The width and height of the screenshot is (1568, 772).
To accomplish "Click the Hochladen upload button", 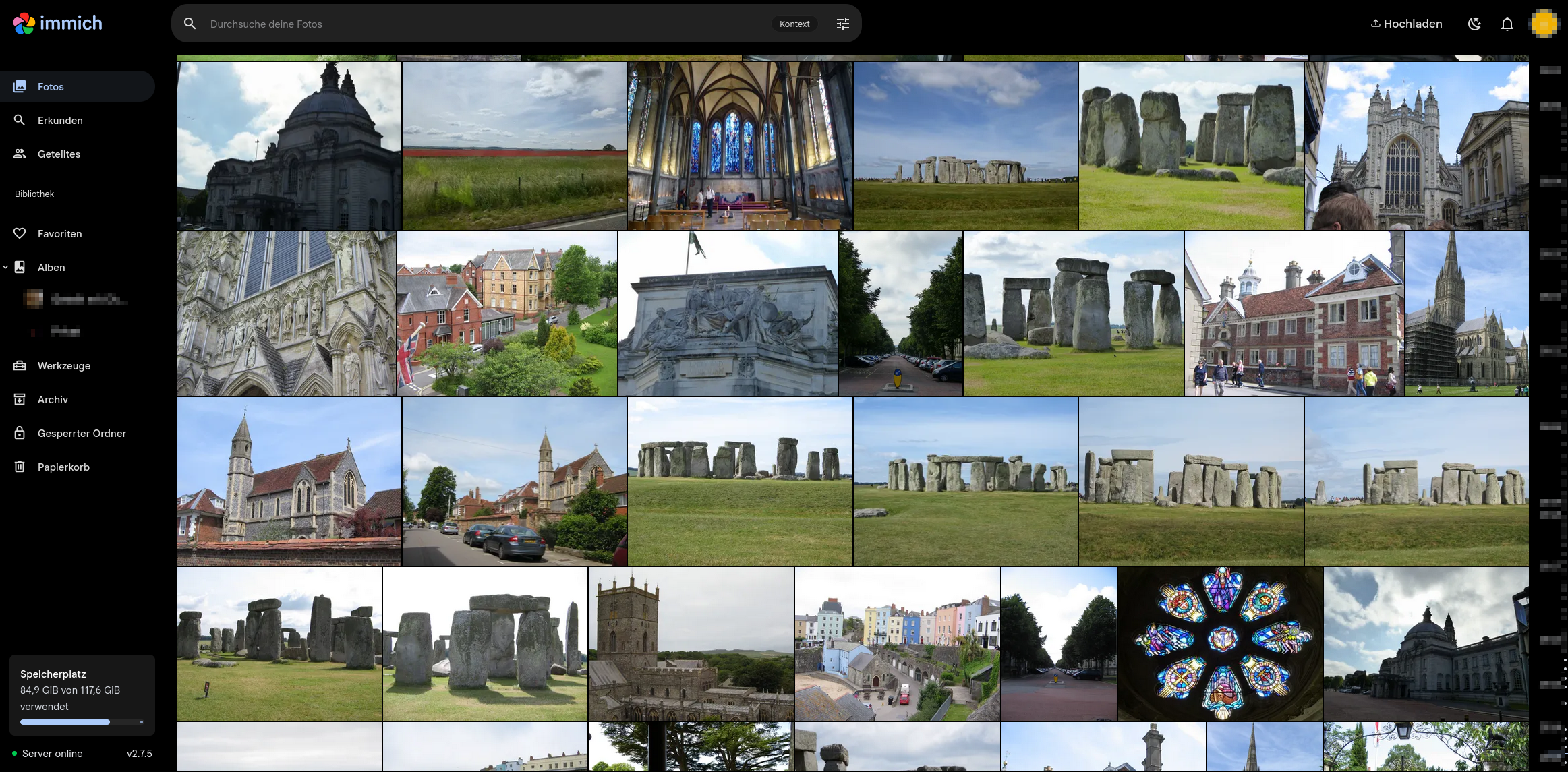I will point(1407,24).
